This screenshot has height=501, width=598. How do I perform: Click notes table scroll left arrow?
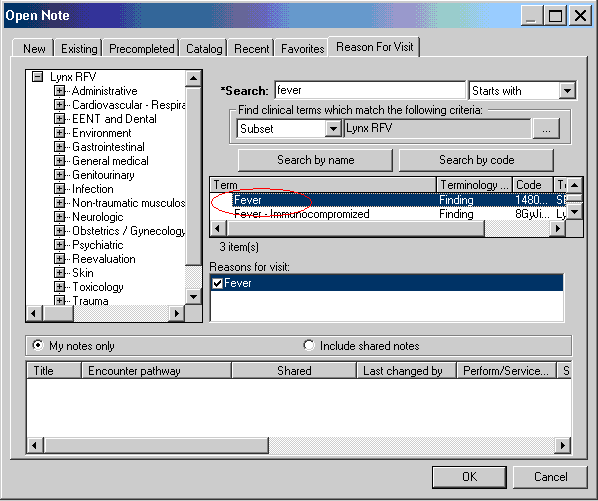coord(35,445)
